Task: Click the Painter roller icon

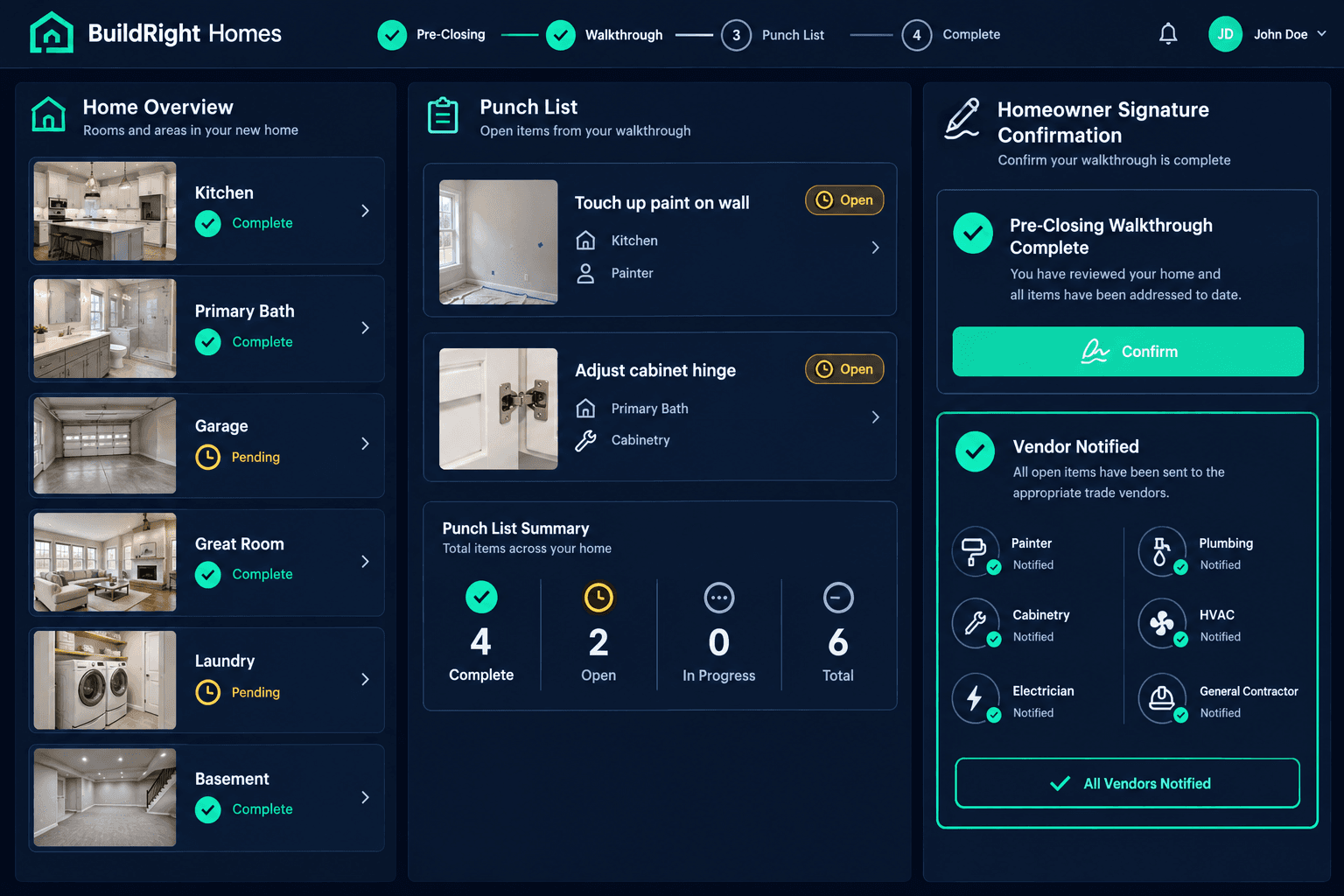Action: pos(976,551)
